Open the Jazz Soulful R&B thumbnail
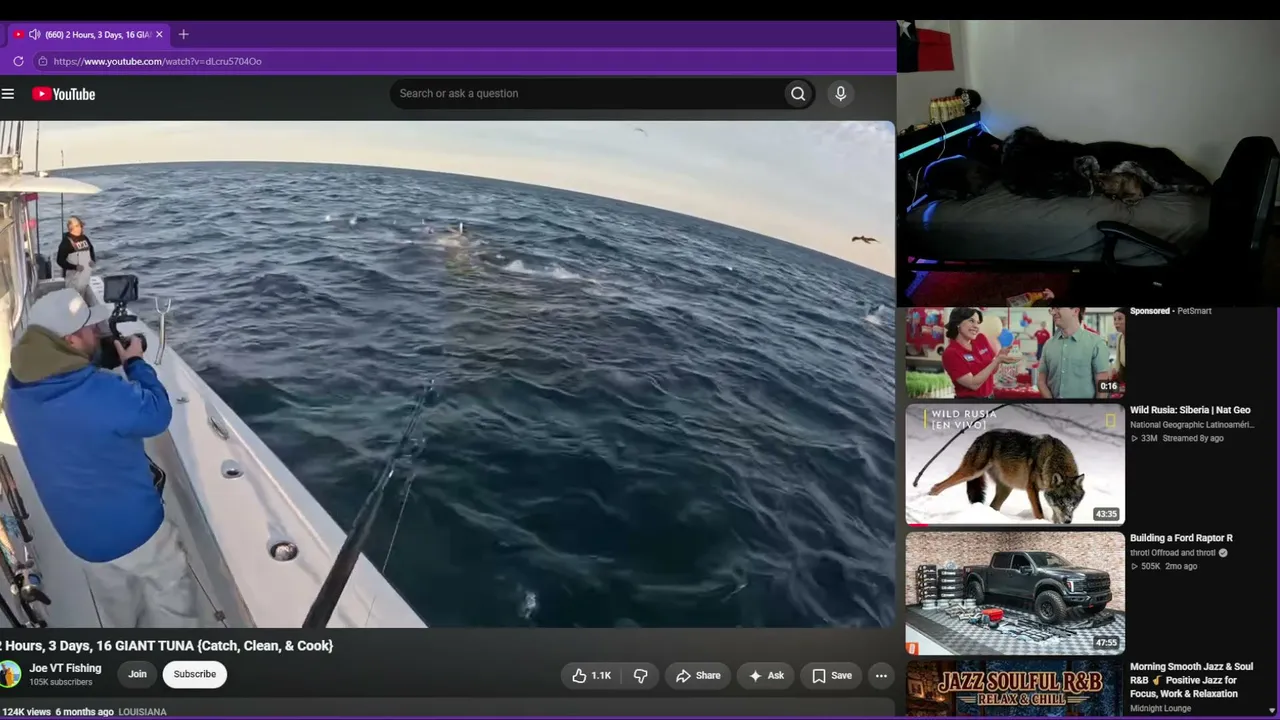1280x720 pixels. pyautogui.click(x=1015, y=689)
